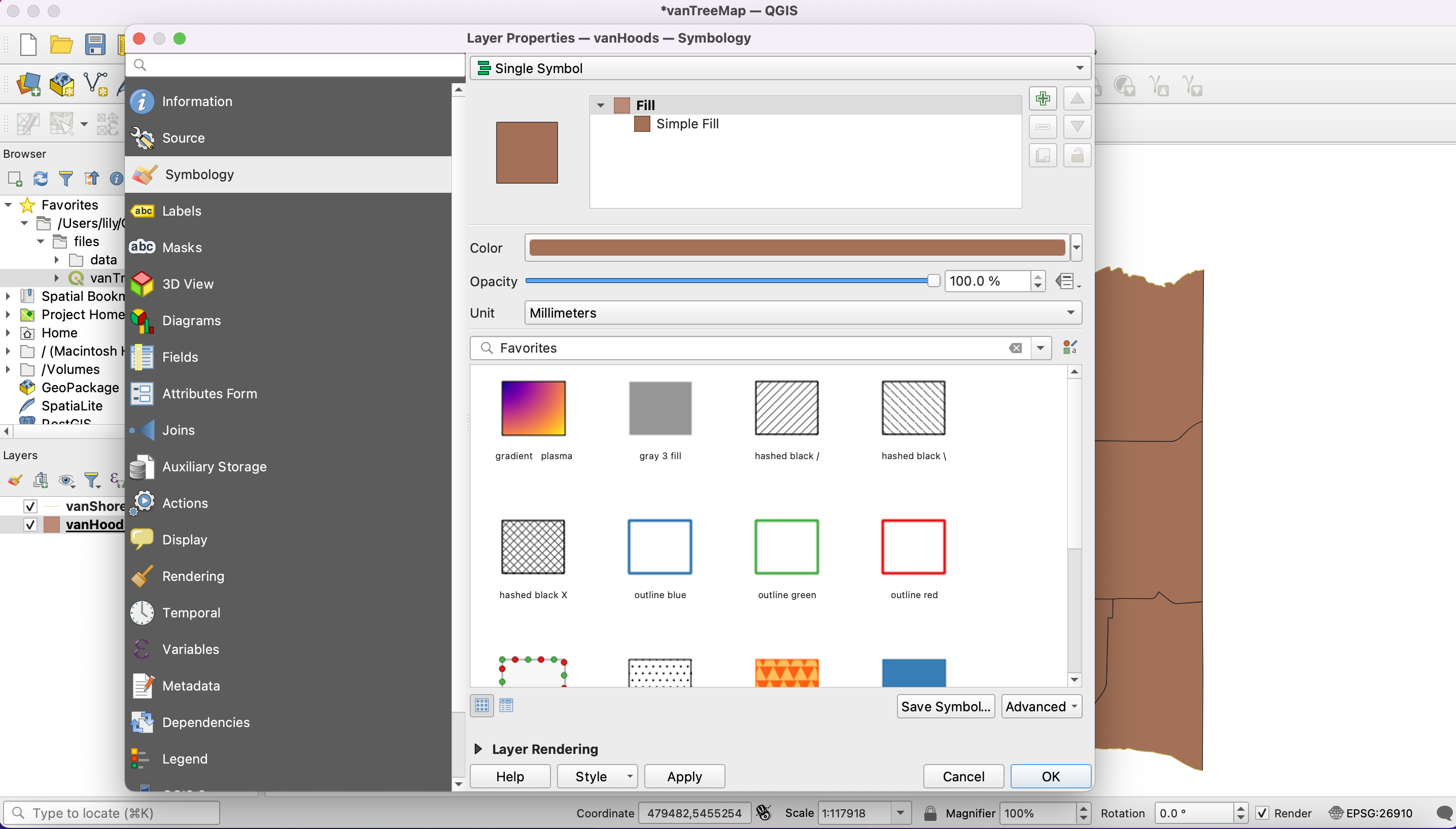Viewport: 1456px width, 829px height.
Task: Toggle vanShore layer visibility checkbox
Action: [30, 506]
